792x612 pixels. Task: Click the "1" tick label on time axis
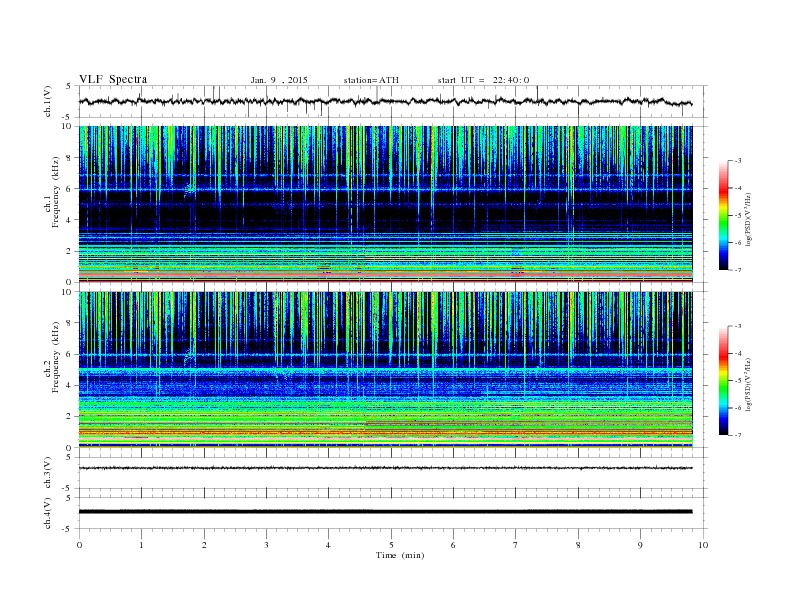(x=141, y=545)
